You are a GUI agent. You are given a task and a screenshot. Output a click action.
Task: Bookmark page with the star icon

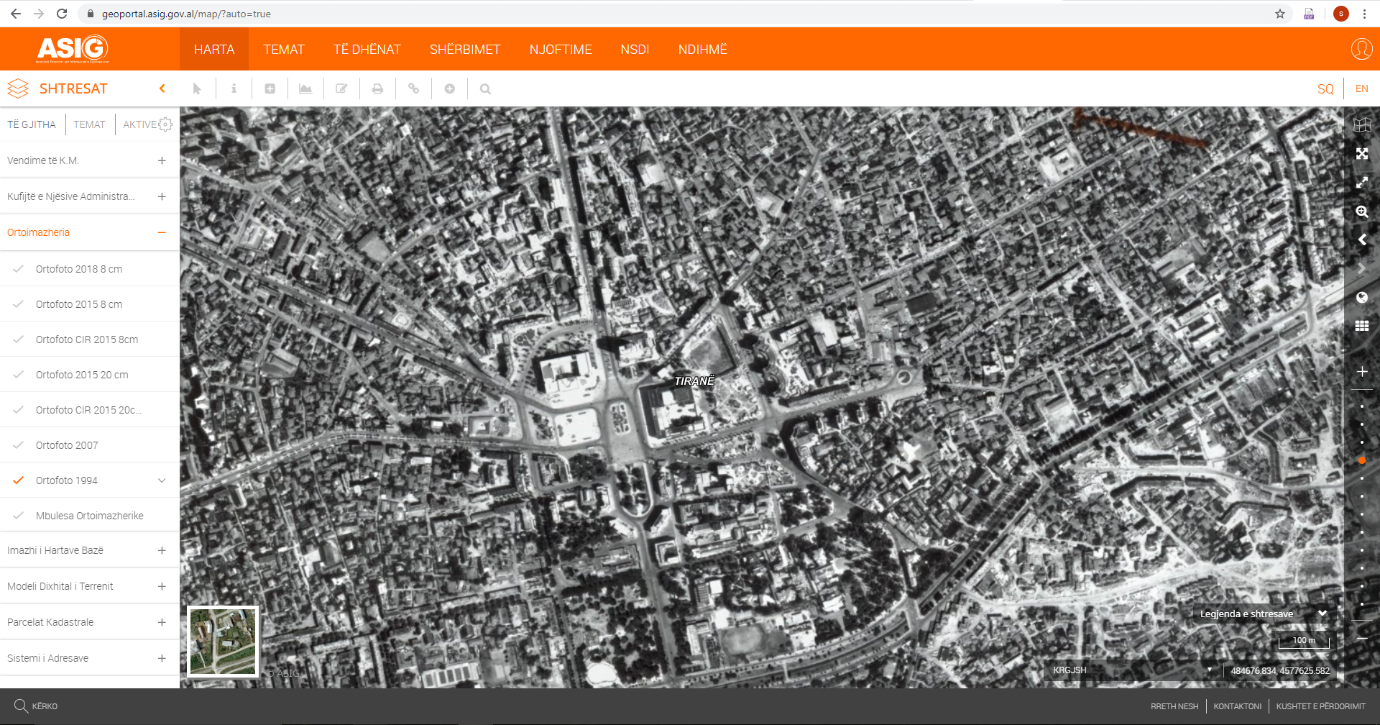pos(1280,14)
